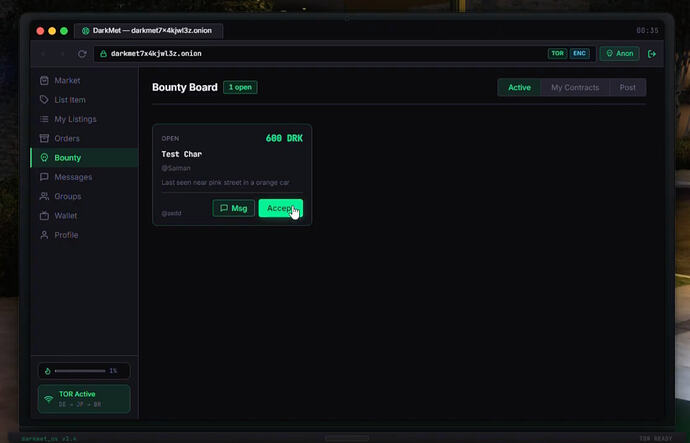This screenshot has width=690, height=443.
Task: Open Profile page
Action: (84, 235)
